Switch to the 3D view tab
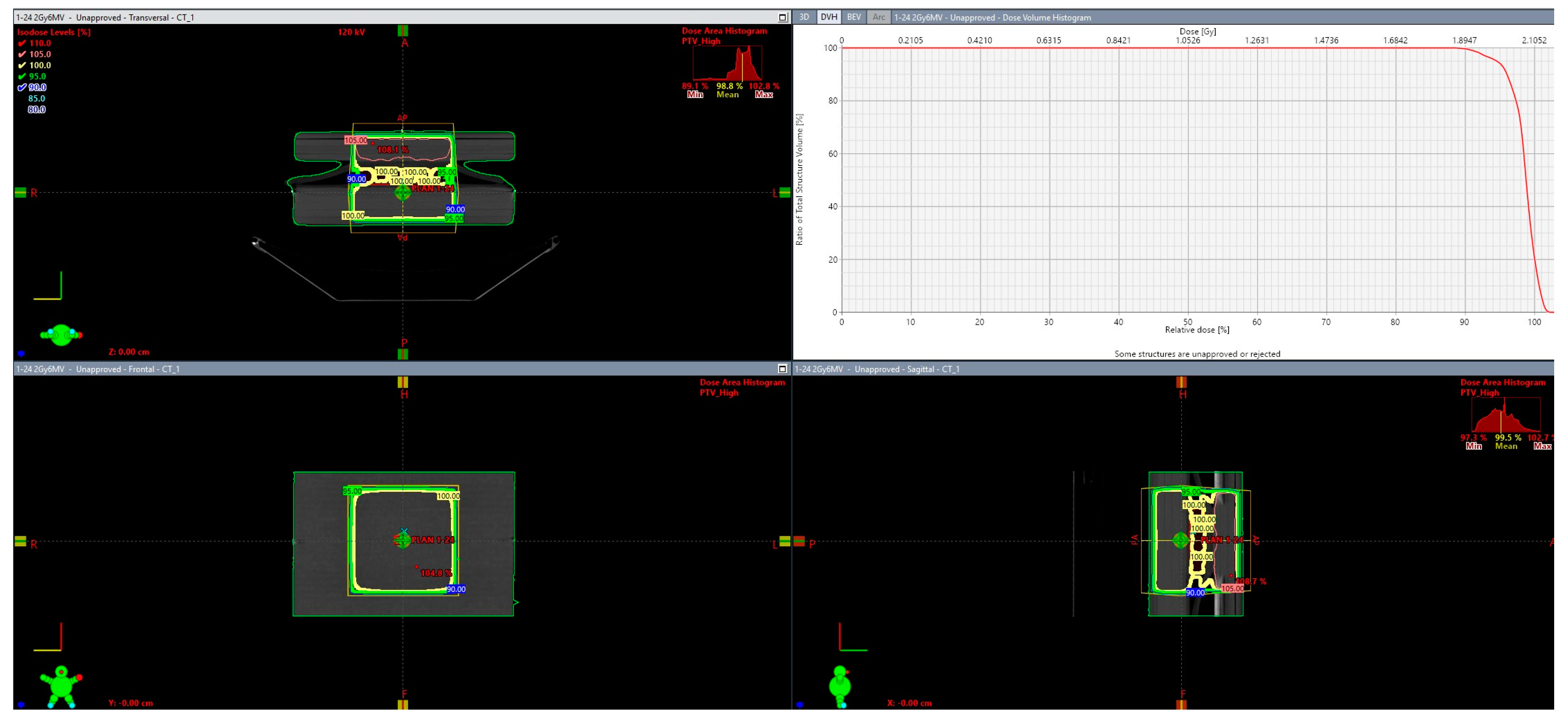1568x722 pixels. click(x=803, y=17)
